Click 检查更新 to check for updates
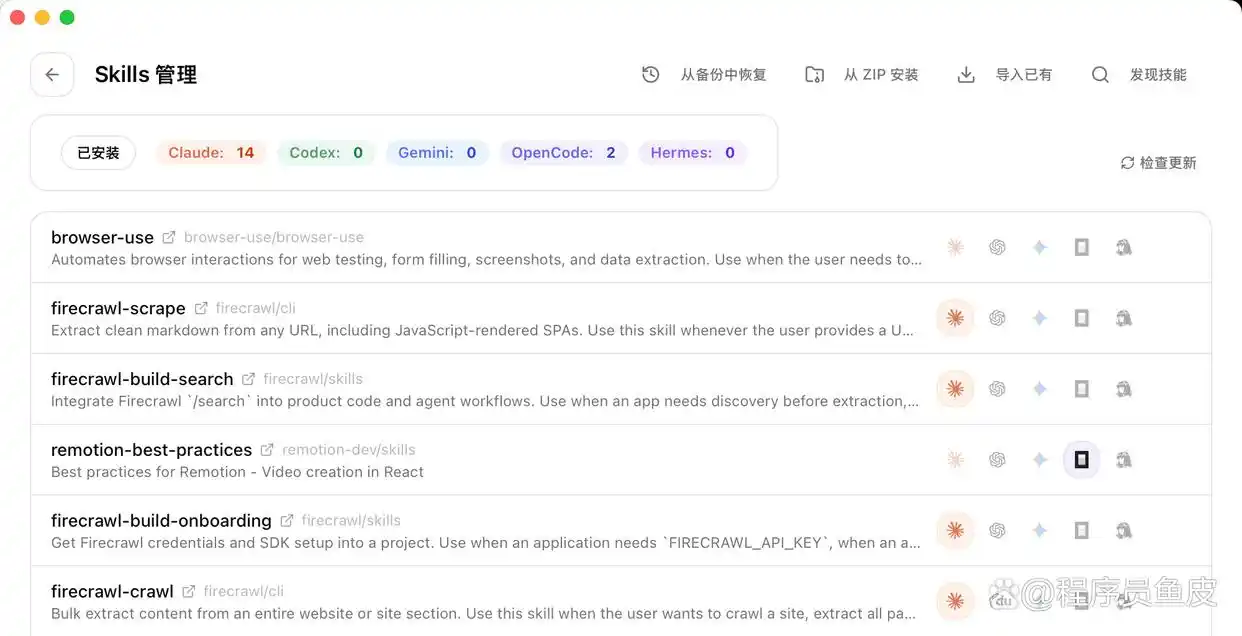 [x=1158, y=163]
